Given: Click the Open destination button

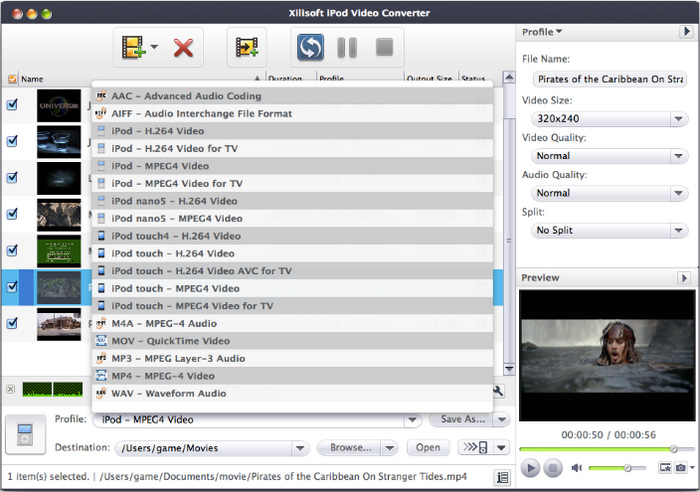Looking at the screenshot, I should tap(428, 447).
